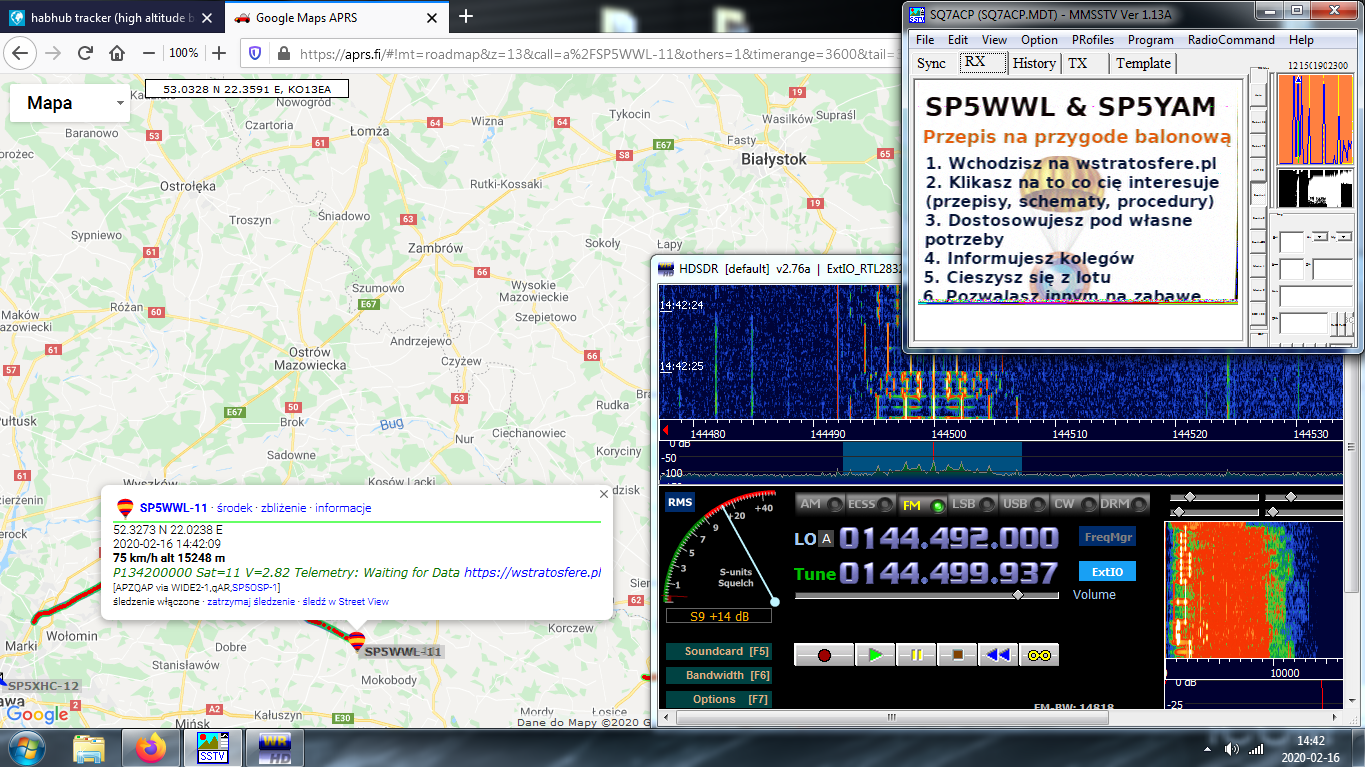Image resolution: width=1365 pixels, height=767 pixels.
Task: Open Soundcard [F5] settings in HDSDR
Action: coord(719,652)
